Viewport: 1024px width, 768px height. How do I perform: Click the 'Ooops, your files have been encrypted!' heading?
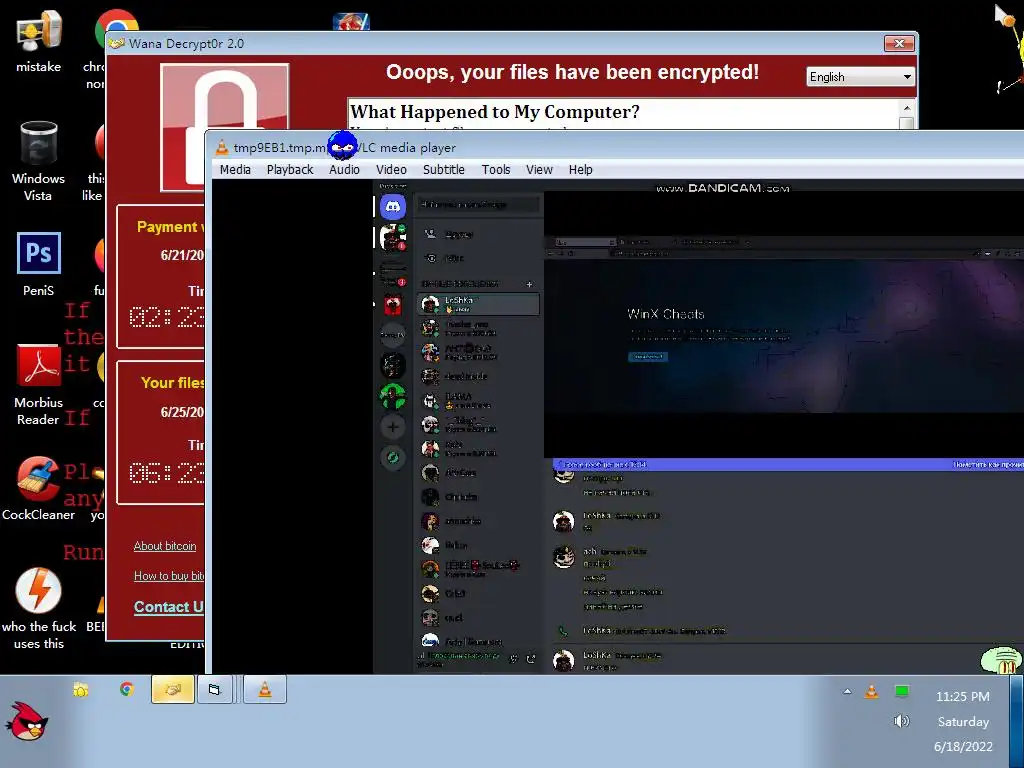tap(572, 72)
